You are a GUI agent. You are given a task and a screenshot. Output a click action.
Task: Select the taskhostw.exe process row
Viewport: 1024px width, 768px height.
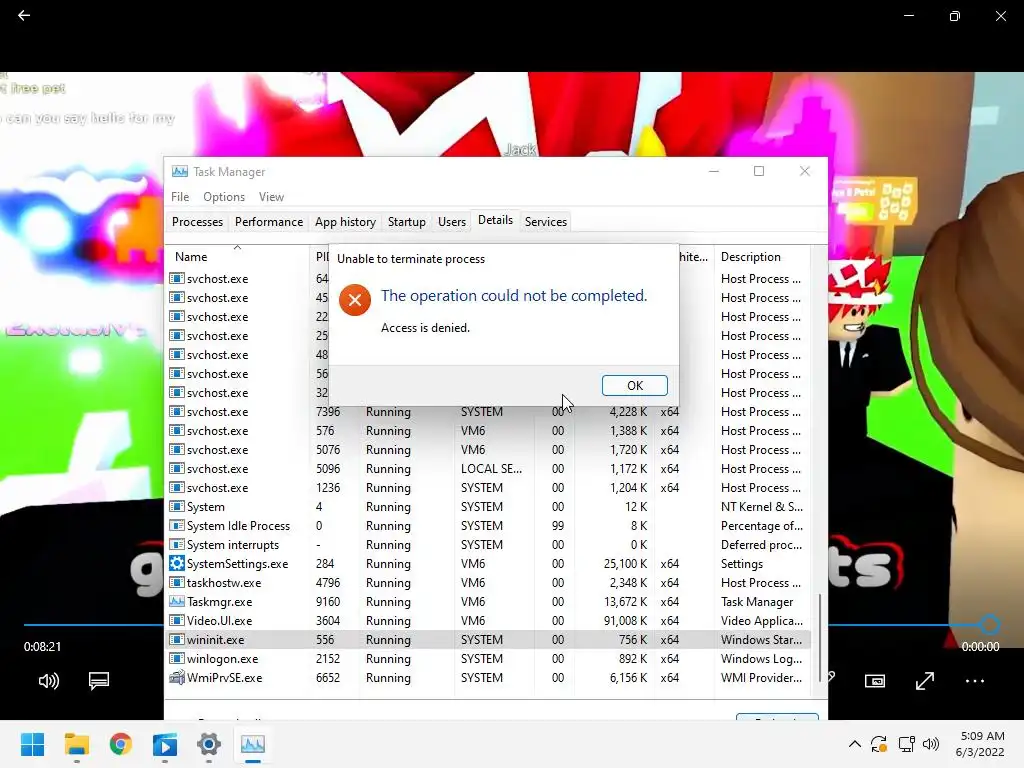coord(488,583)
